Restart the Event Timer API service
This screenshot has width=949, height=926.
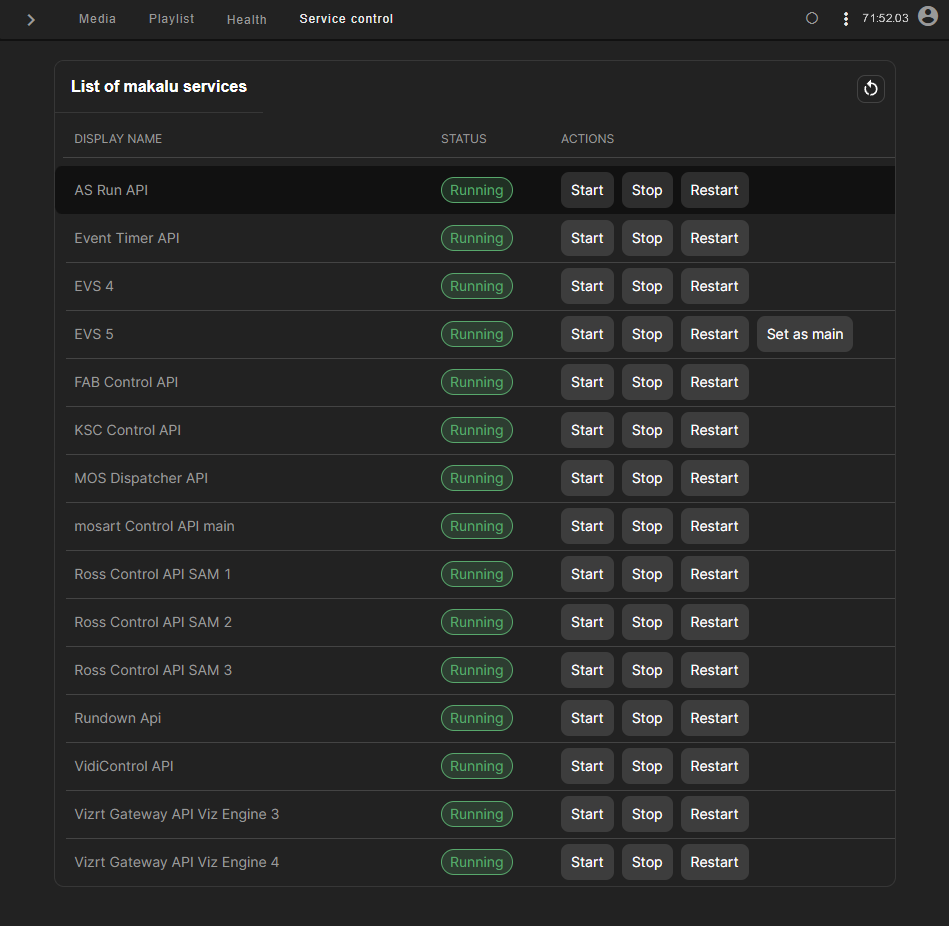point(714,238)
